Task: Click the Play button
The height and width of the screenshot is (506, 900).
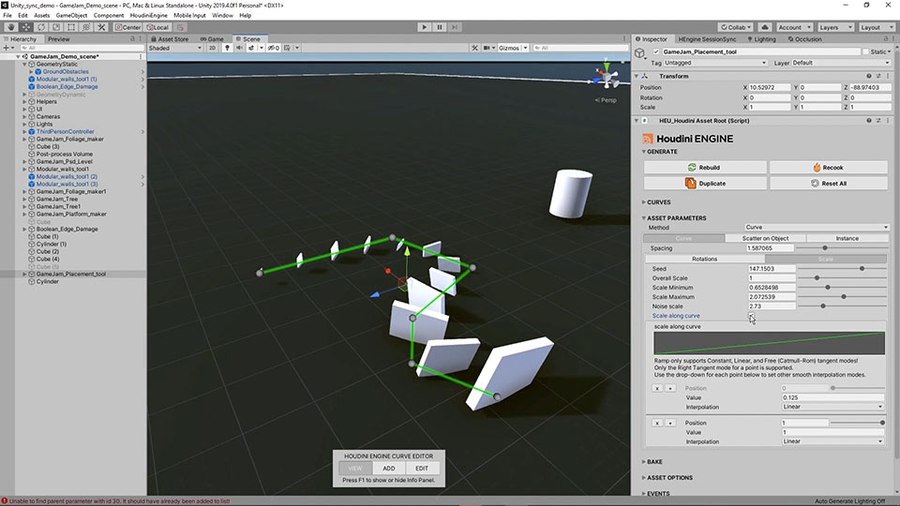Action: [424, 27]
